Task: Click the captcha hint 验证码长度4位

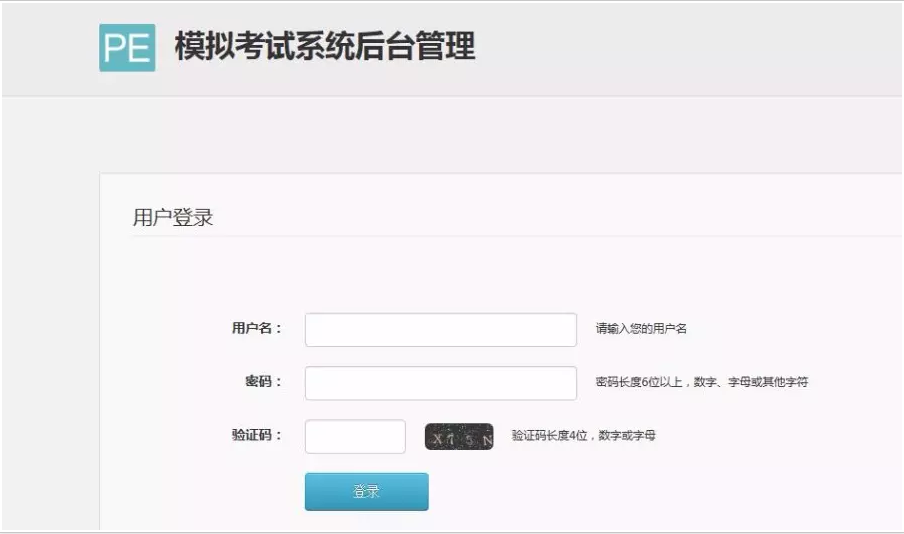Action: pyautogui.click(x=583, y=436)
